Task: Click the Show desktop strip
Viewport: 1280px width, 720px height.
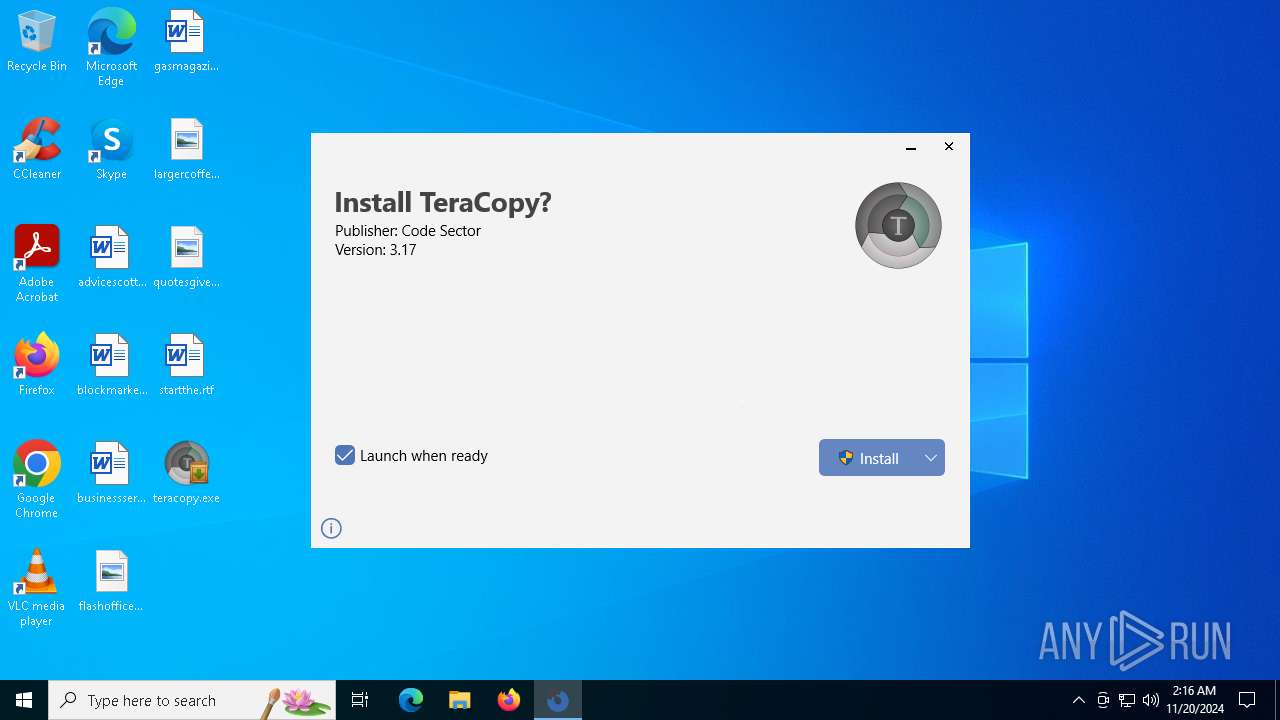Action: click(x=1277, y=700)
